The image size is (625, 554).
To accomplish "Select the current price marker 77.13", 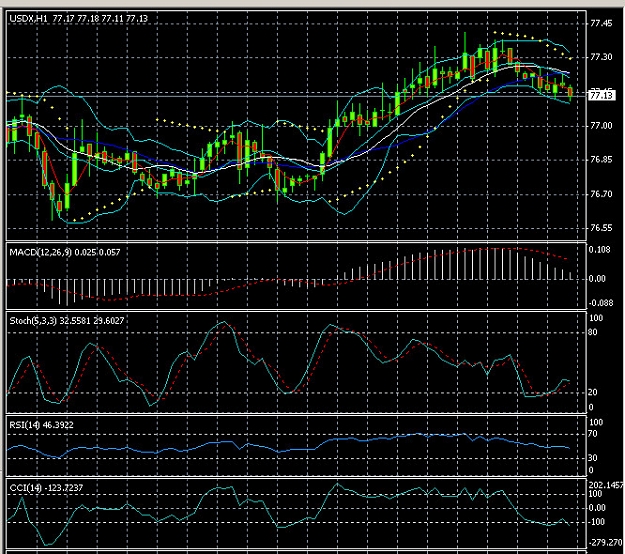I will 601,95.
